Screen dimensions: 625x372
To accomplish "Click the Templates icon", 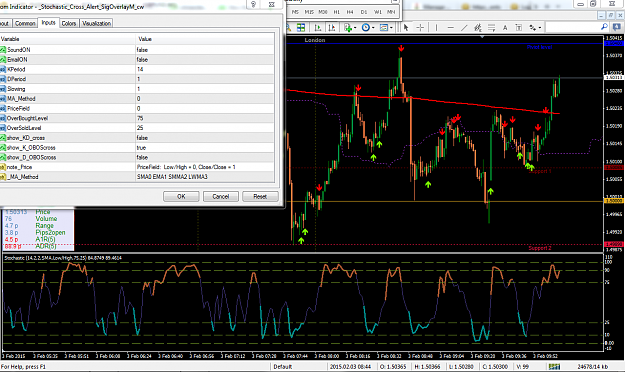I will 384,28.
